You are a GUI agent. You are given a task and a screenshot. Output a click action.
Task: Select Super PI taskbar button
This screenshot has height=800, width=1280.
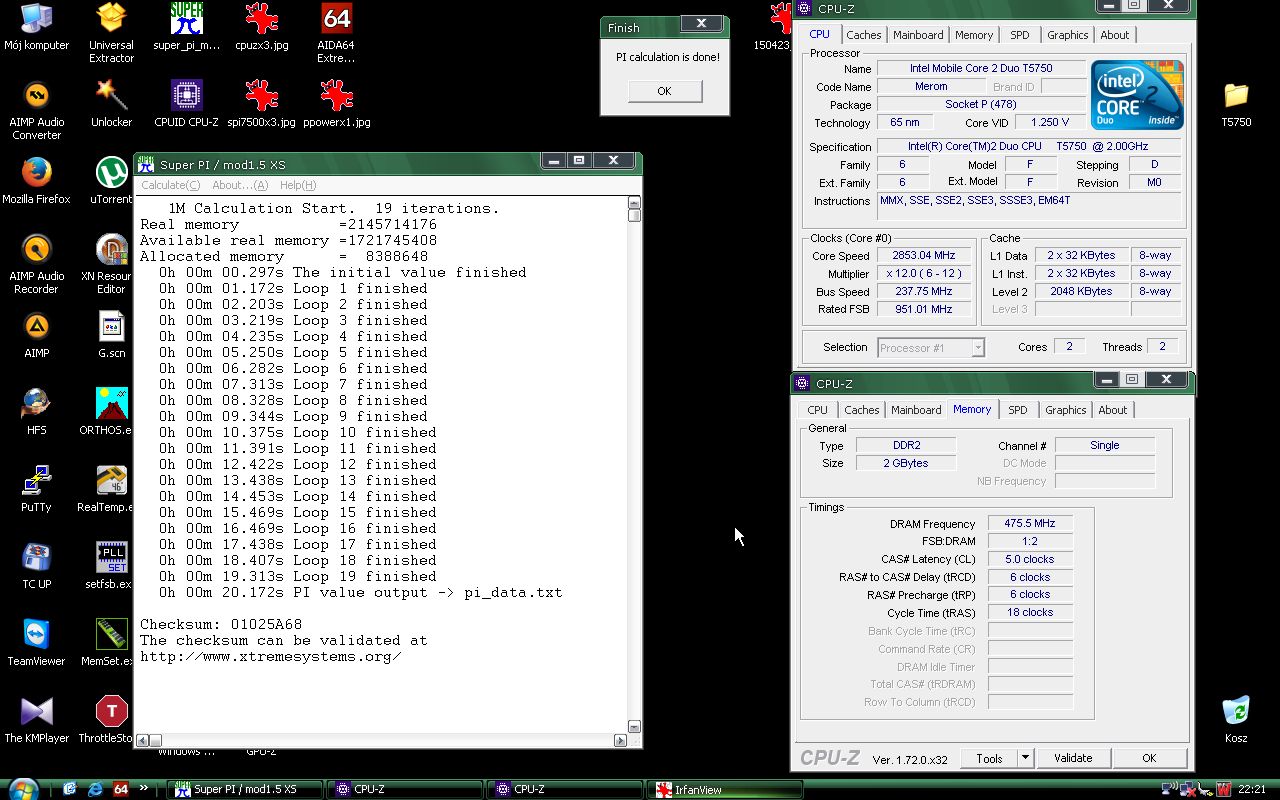244,789
